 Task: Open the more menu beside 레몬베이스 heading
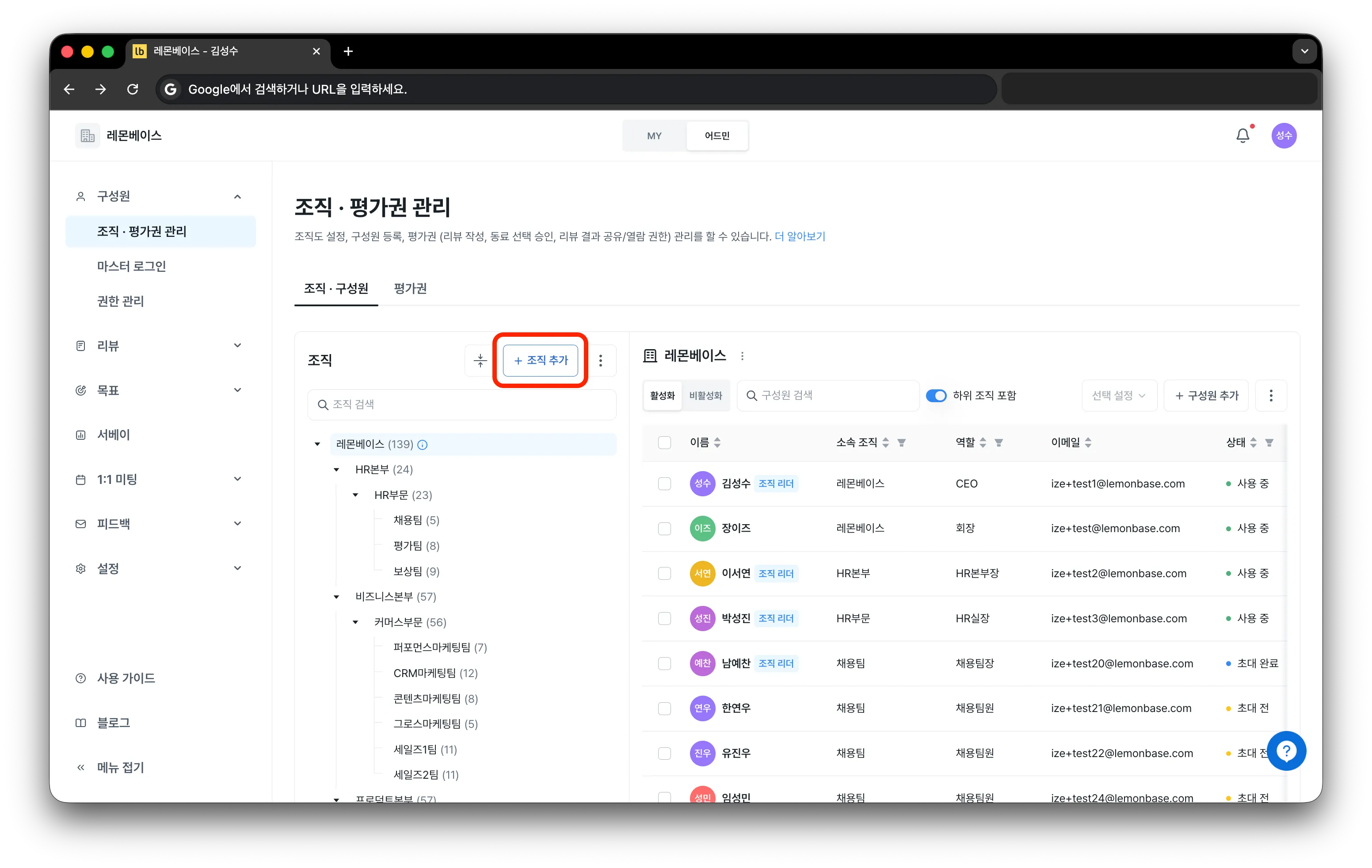click(x=742, y=357)
